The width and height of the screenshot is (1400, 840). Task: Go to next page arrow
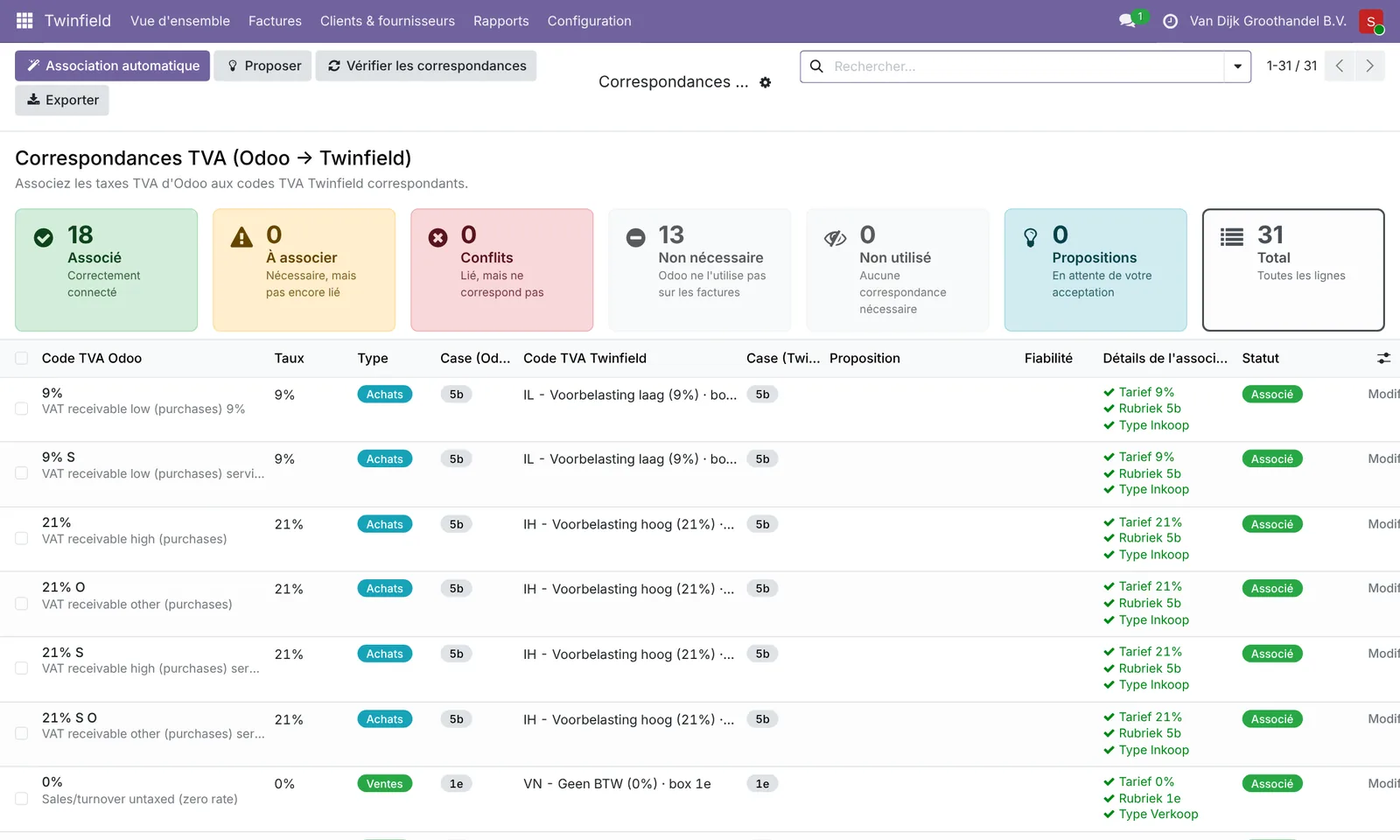click(x=1369, y=66)
